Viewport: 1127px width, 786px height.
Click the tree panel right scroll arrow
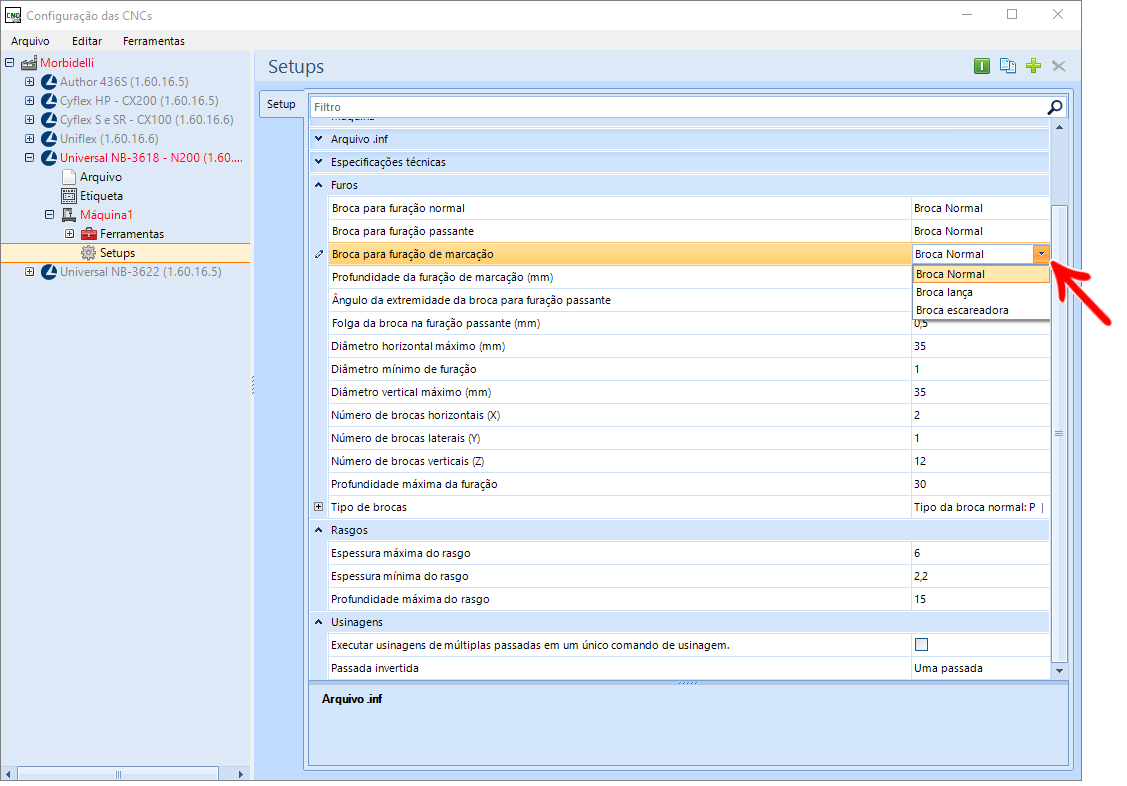(241, 774)
